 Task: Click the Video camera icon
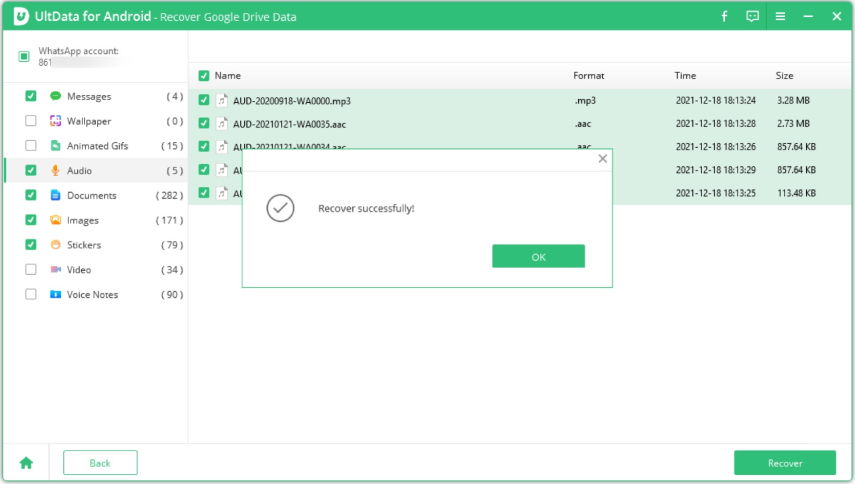coord(55,269)
